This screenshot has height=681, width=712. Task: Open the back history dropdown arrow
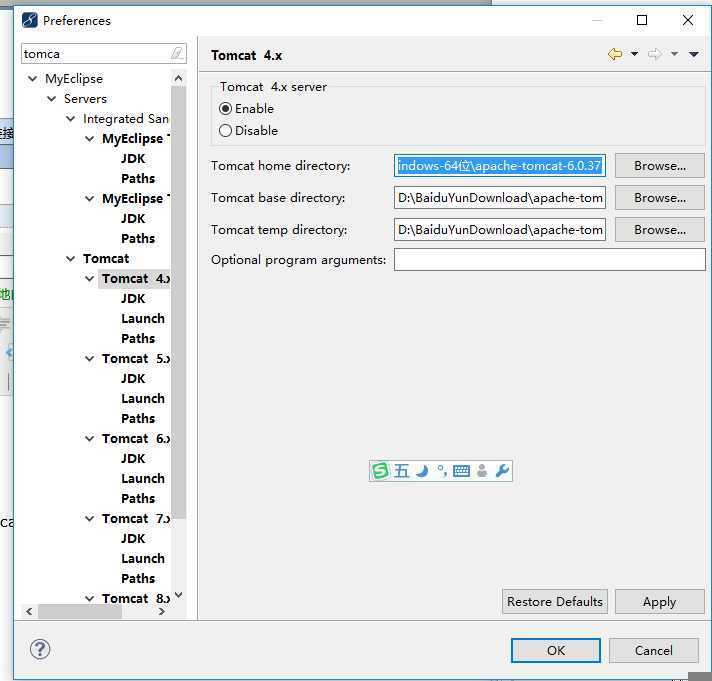(634, 54)
